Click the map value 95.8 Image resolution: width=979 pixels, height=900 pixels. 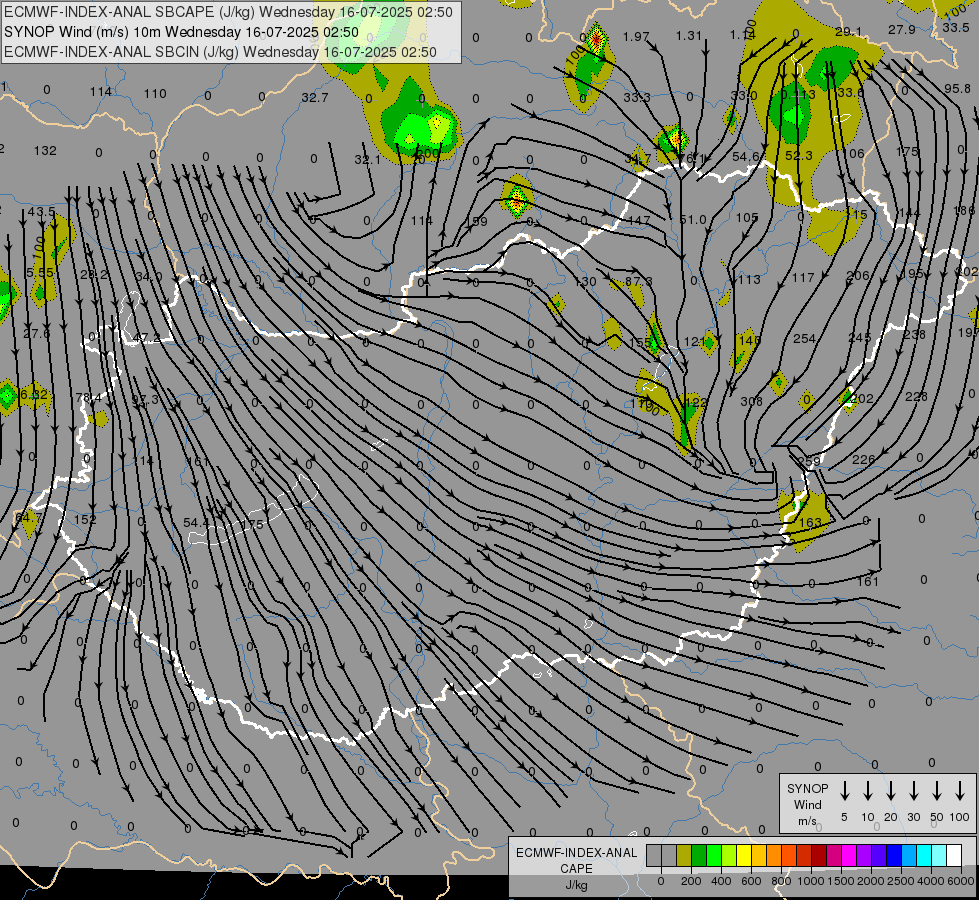pos(957,89)
